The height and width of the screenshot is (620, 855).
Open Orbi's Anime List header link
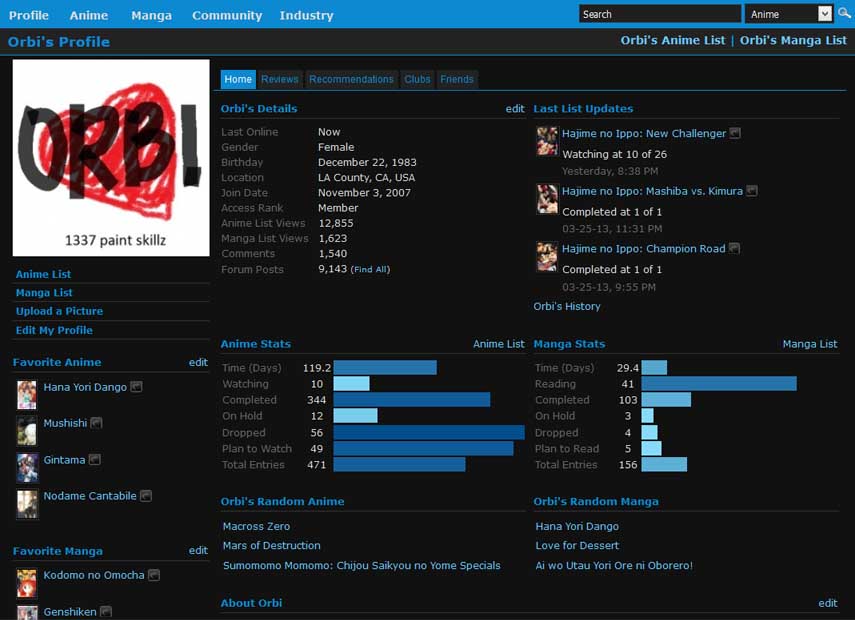673,40
